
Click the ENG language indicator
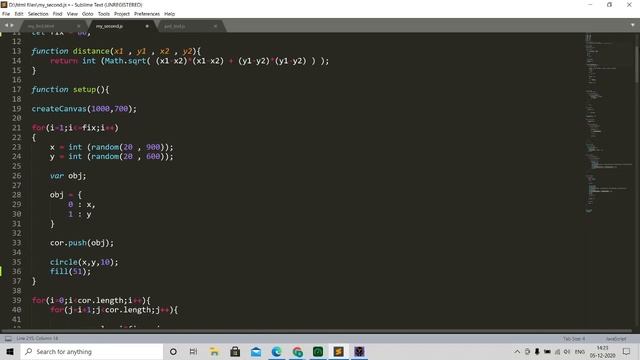pos(580,351)
